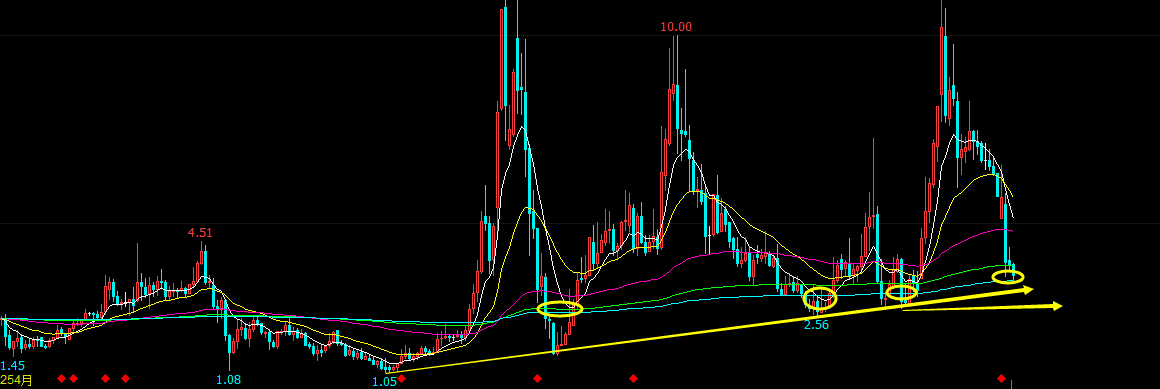Click the rightmost yellow ellipse annotation
Screen dimensions: 1160x389
click(1008, 277)
